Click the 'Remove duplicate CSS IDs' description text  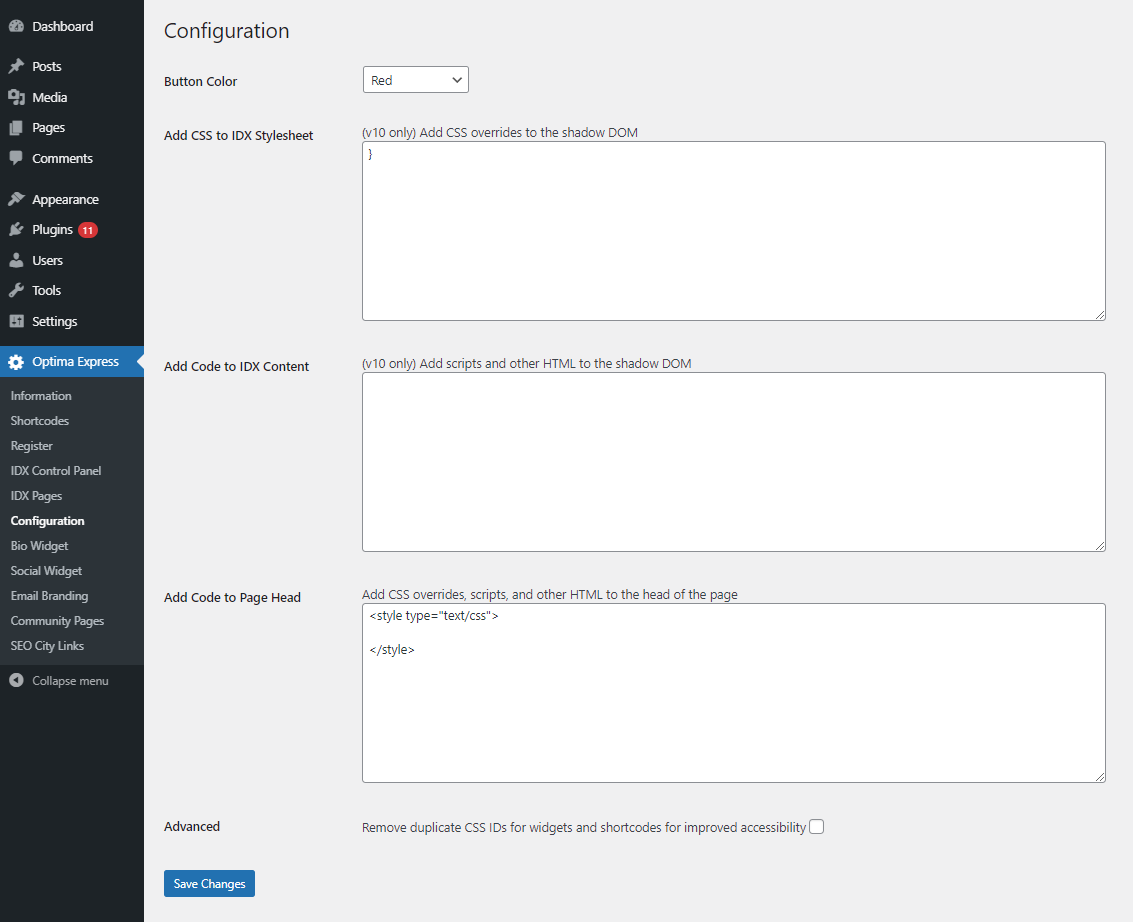(584, 827)
